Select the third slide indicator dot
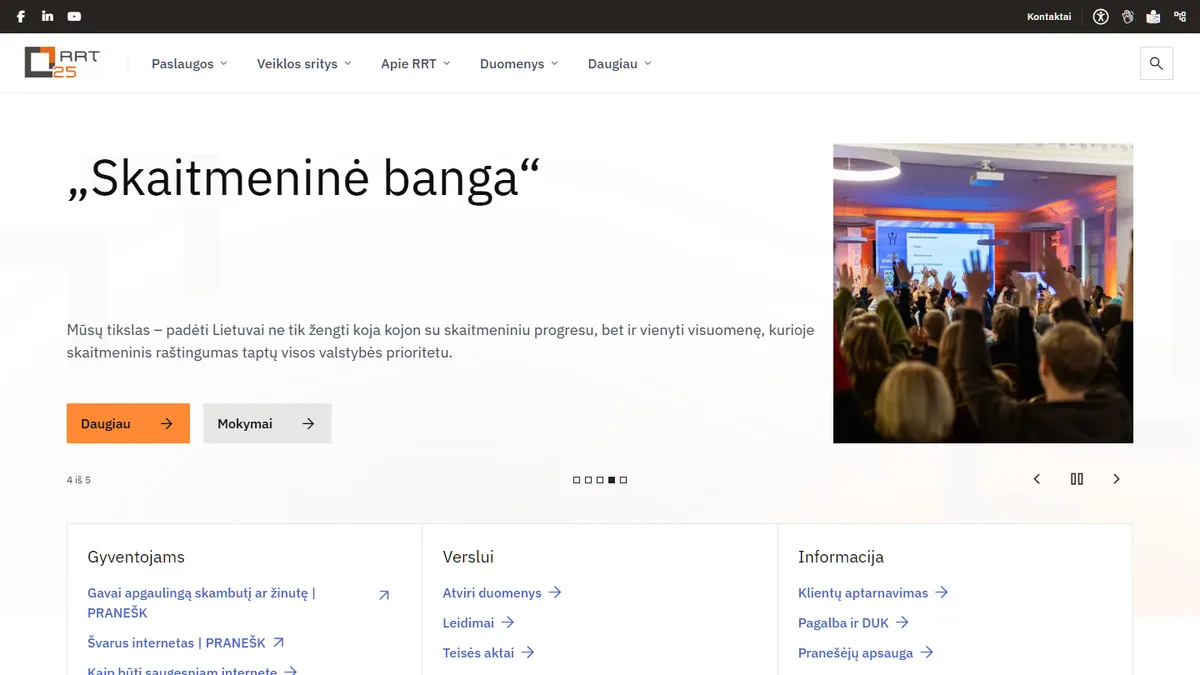Viewport: 1200px width, 675px height. (600, 480)
